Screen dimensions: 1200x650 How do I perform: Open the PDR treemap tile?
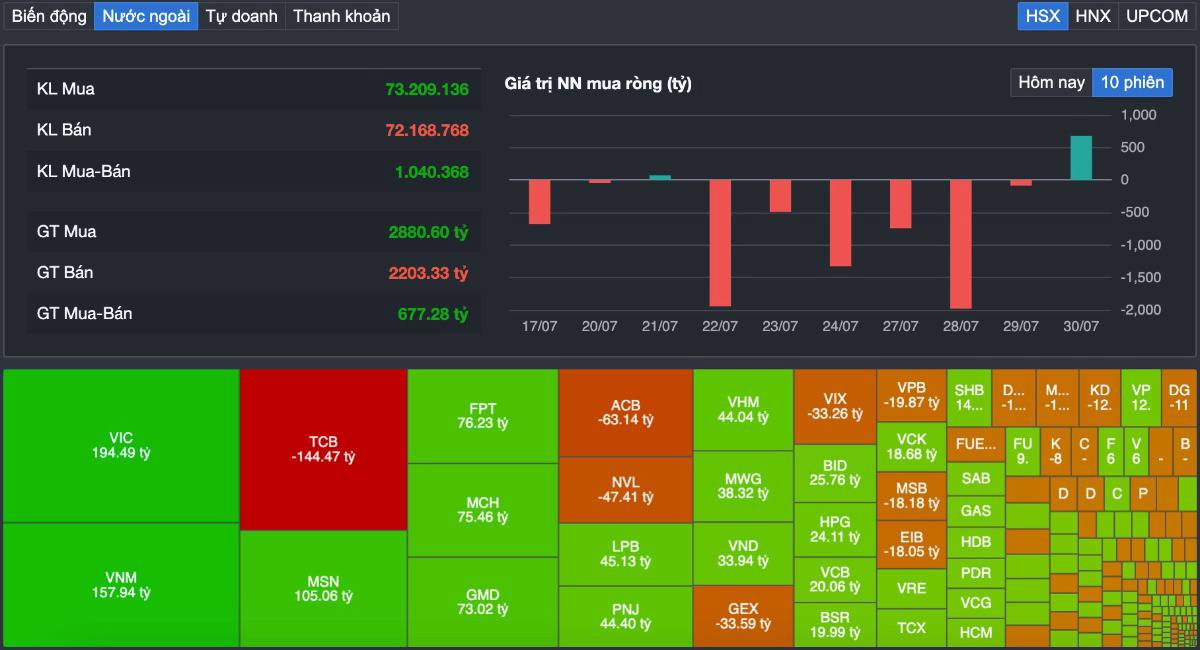click(976, 573)
